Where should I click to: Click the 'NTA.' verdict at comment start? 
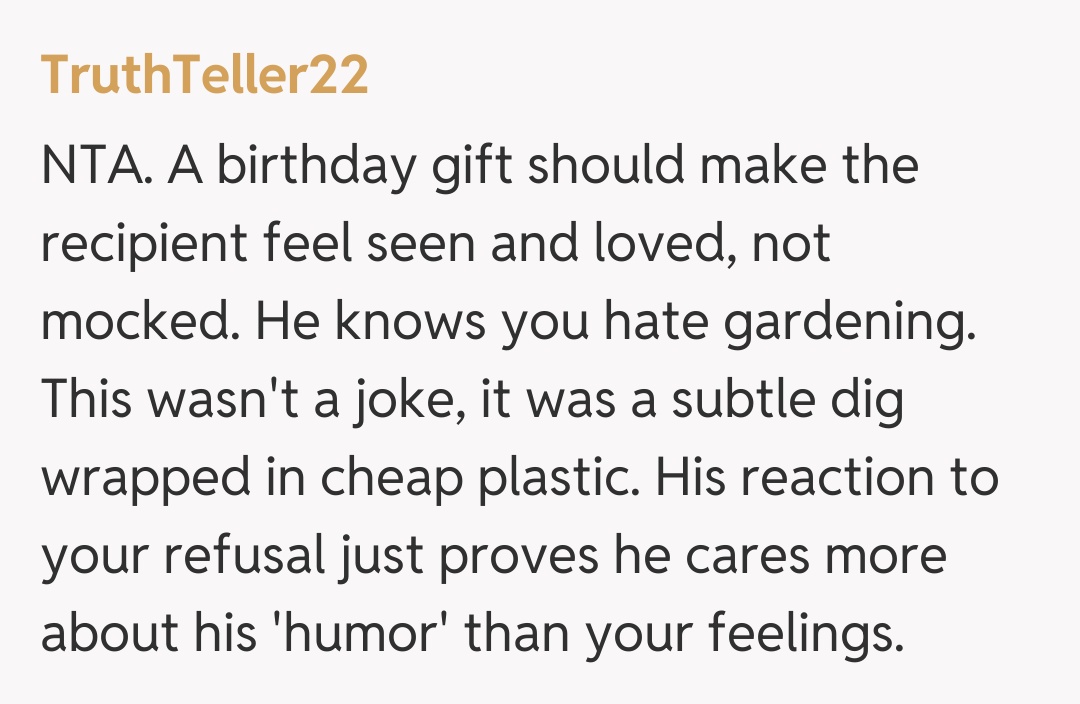click(96, 167)
